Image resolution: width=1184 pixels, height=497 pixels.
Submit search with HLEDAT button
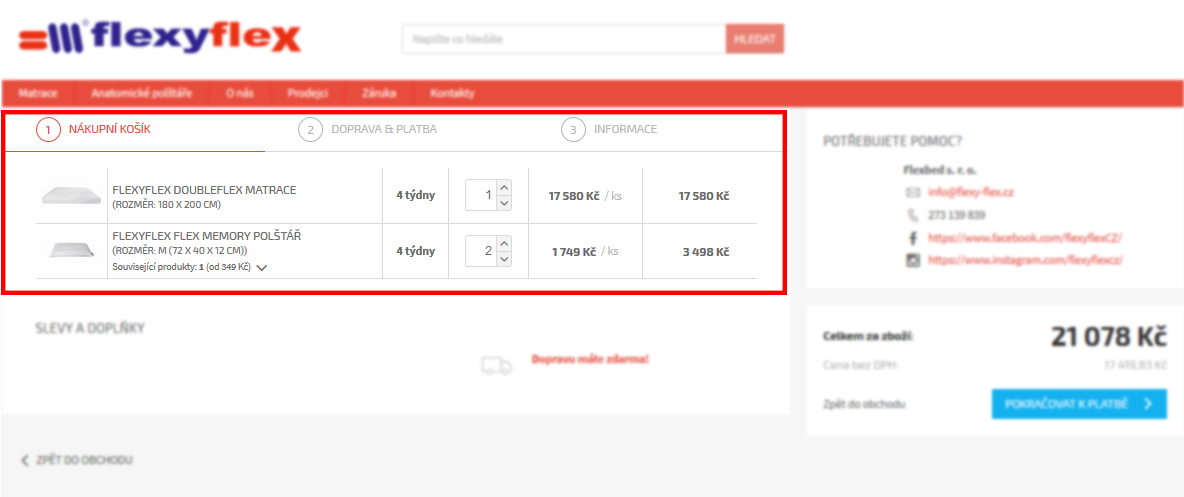coord(755,39)
